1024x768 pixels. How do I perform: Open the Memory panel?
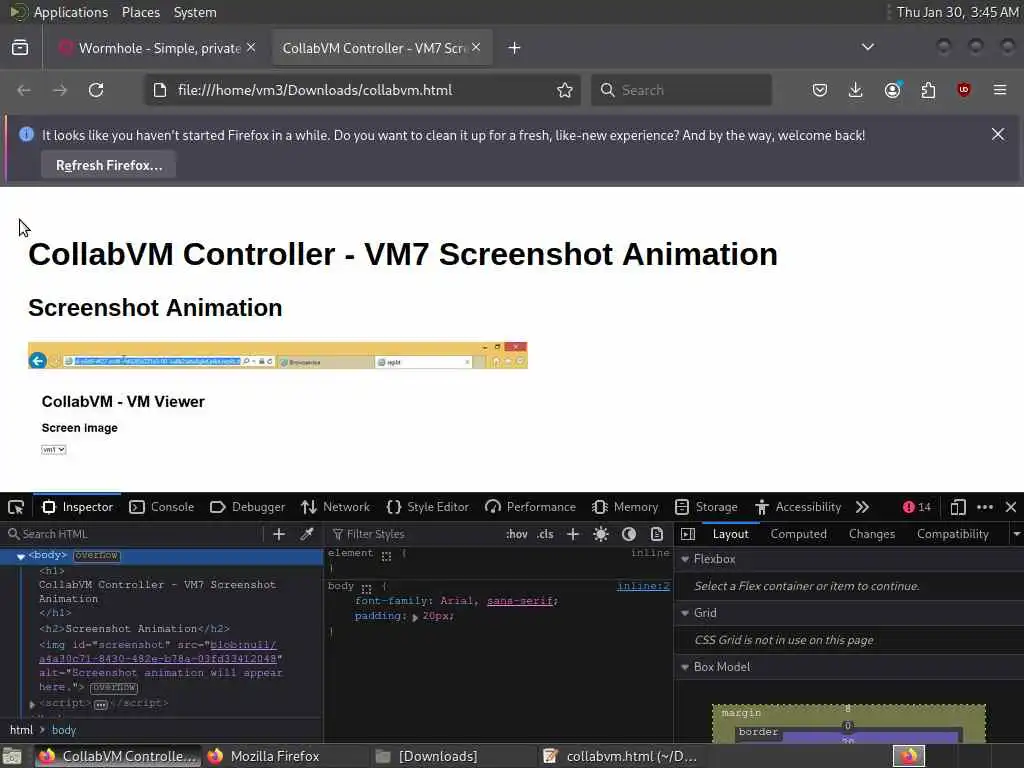click(625, 507)
